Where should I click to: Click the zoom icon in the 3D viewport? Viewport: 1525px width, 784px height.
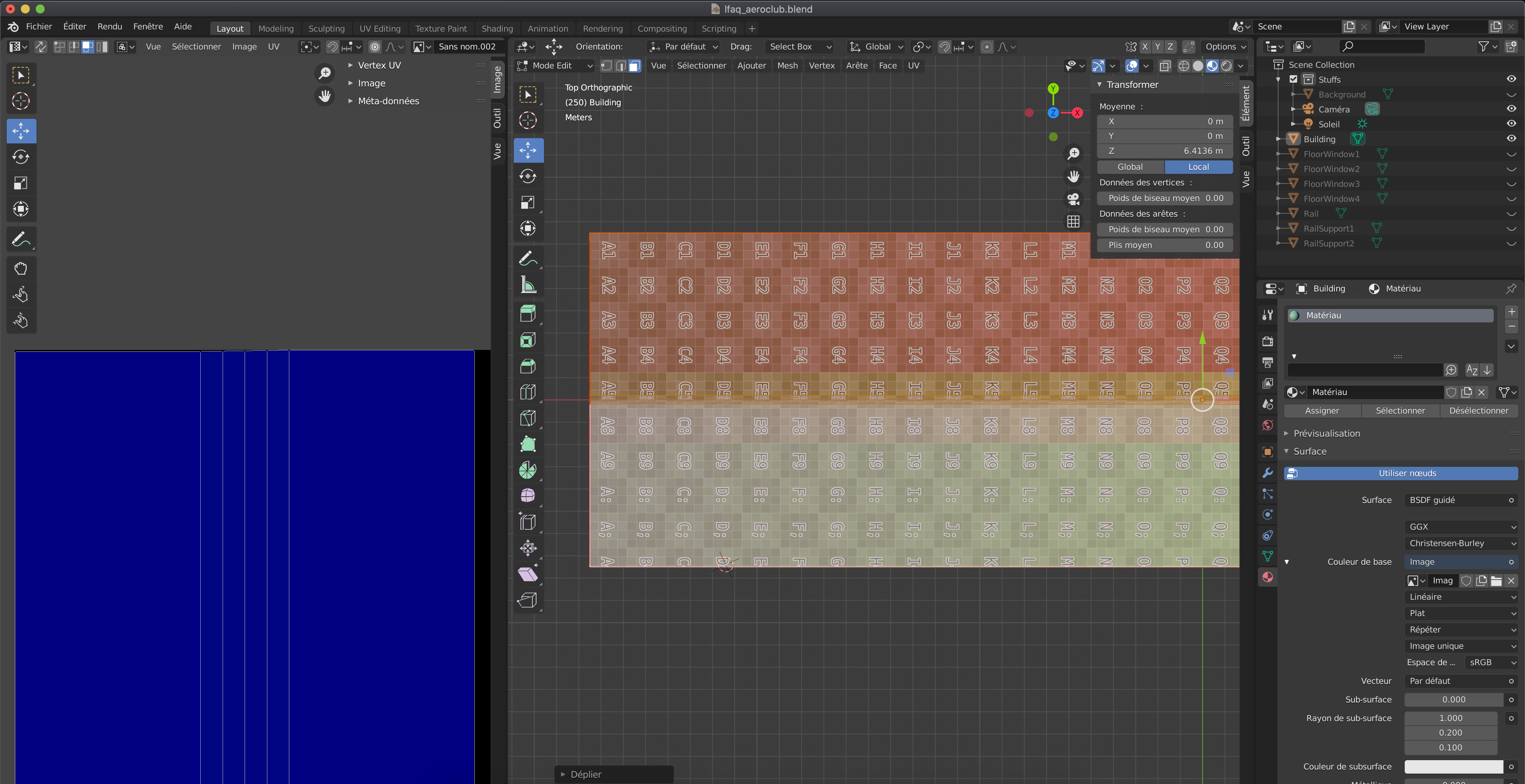coord(1073,153)
